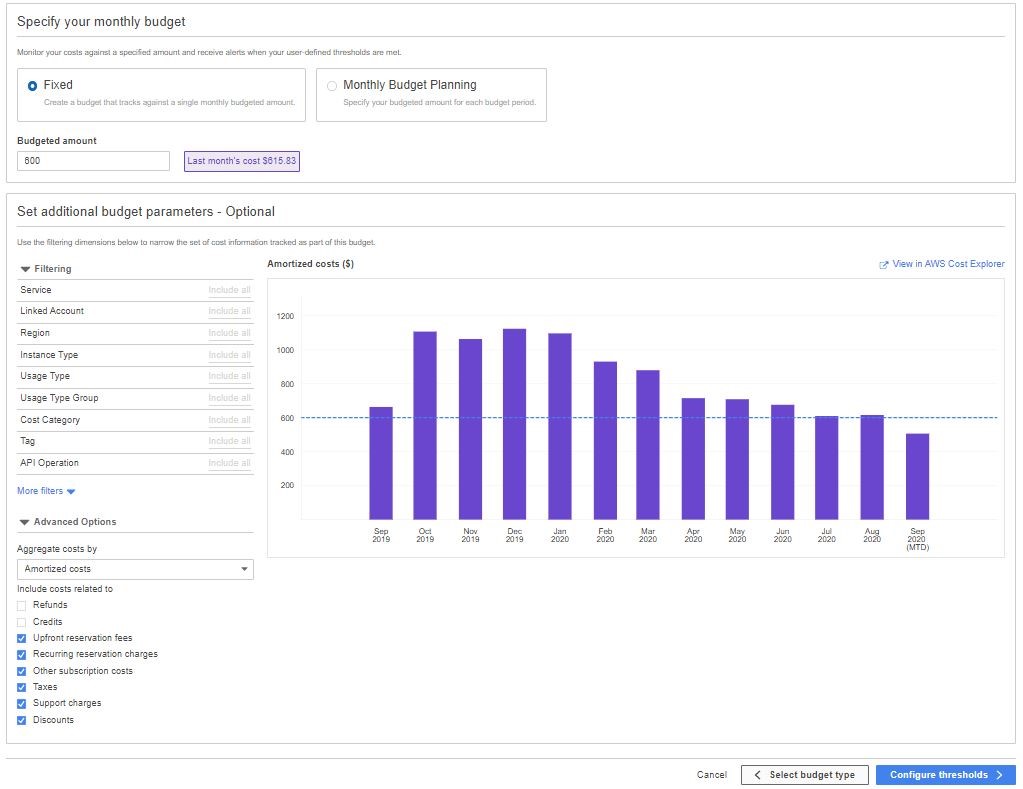This screenshot has width=1023, height=789.
Task: Uncheck the Support charges checkbox
Action: (x=22, y=704)
